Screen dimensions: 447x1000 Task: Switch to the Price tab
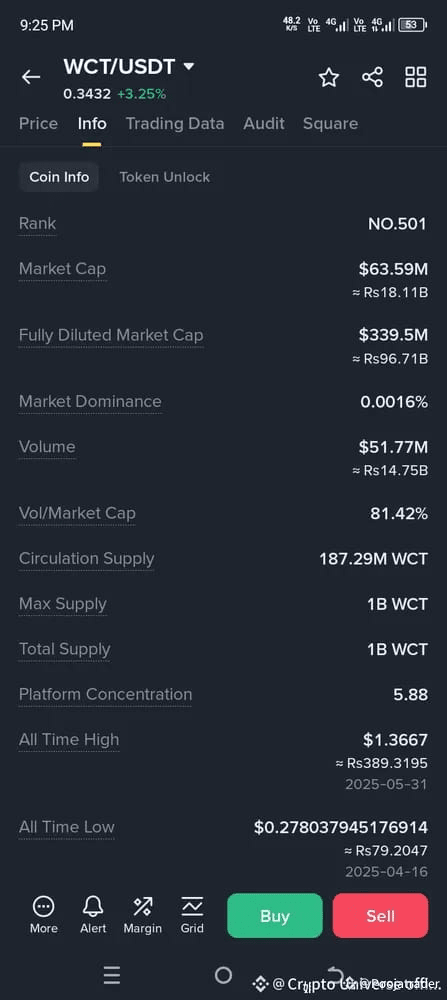pyautogui.click(x=38, y=123)
